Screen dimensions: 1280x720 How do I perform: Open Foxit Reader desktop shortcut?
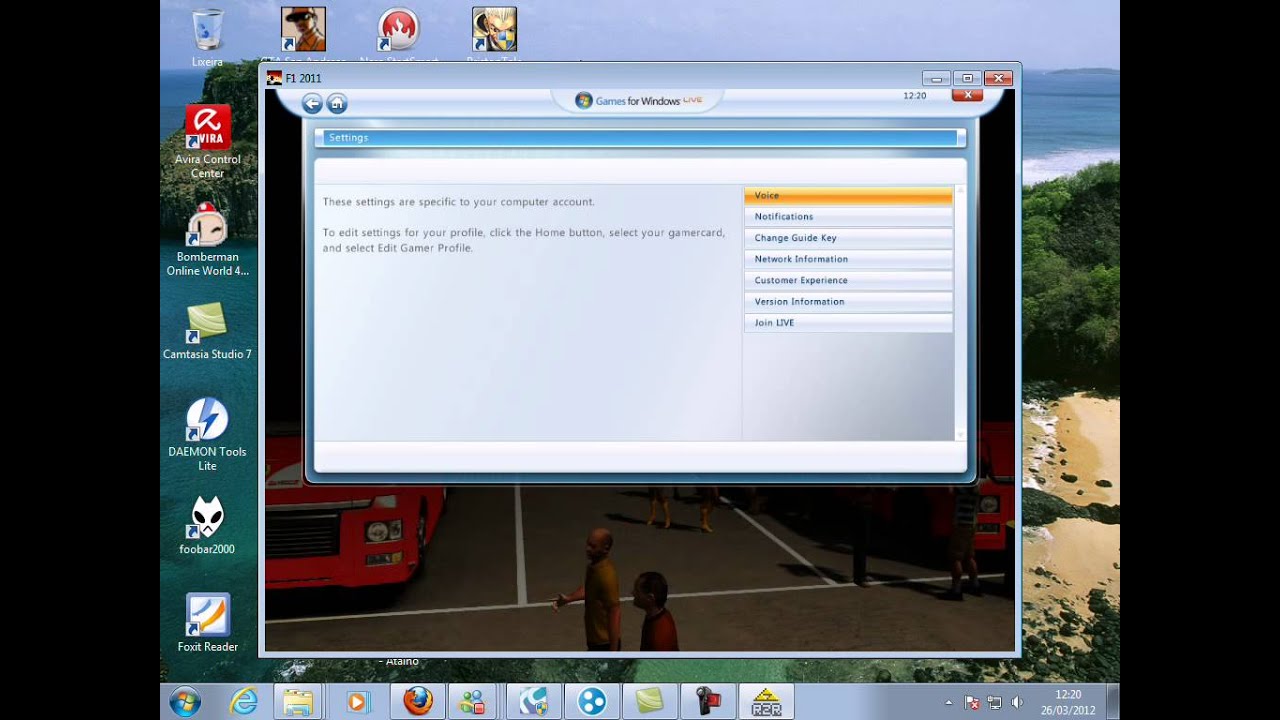click(208, 622)
